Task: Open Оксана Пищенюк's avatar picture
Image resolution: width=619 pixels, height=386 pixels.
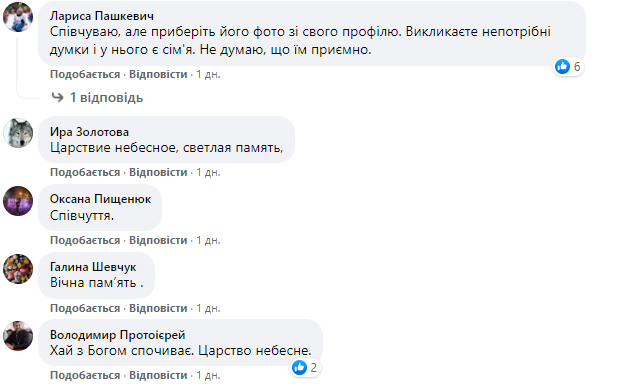Action: pos(18,201)
